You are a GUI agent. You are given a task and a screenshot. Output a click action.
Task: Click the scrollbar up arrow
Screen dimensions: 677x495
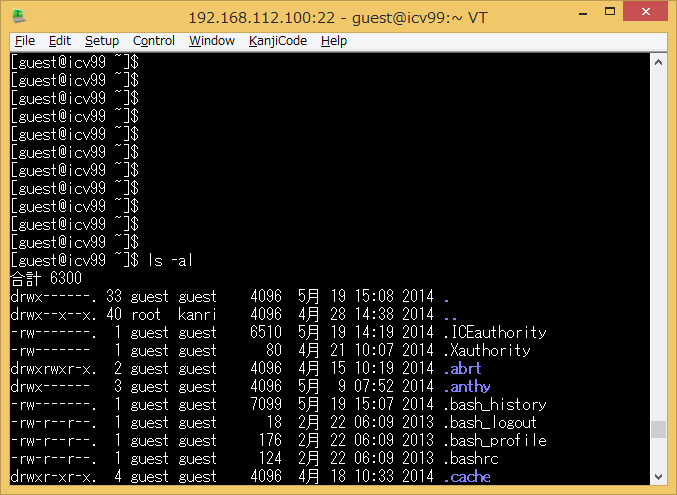658,62
